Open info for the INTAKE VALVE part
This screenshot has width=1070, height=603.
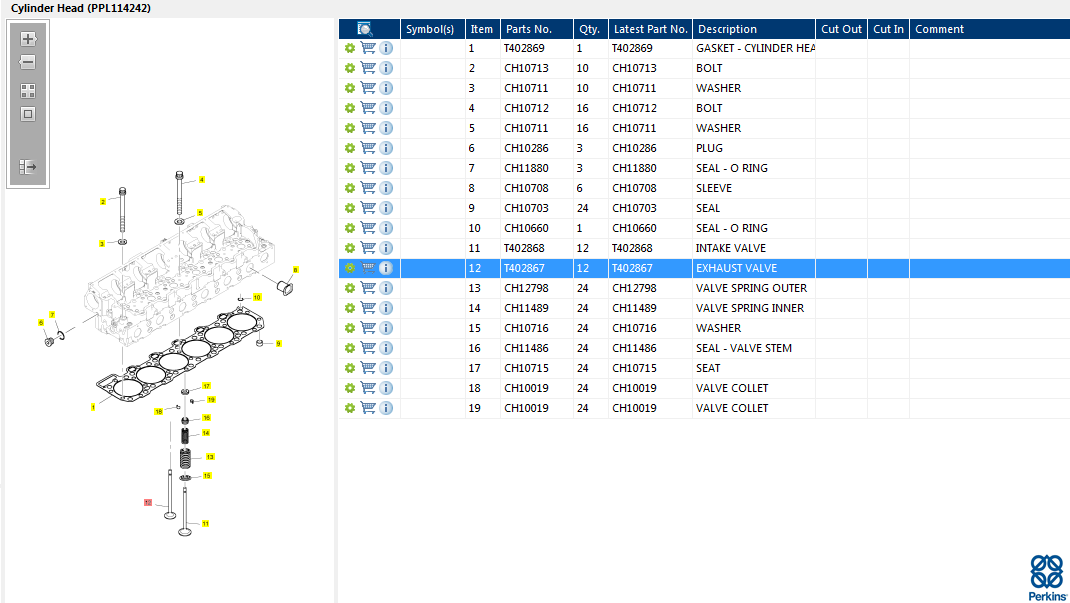coord(386,248)
